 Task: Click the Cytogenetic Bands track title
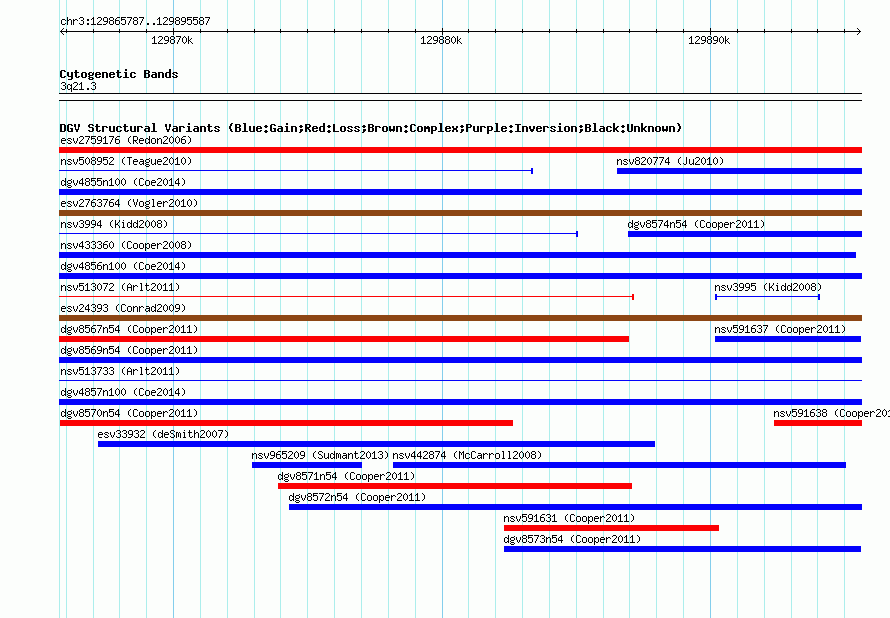tap(119, 74)
